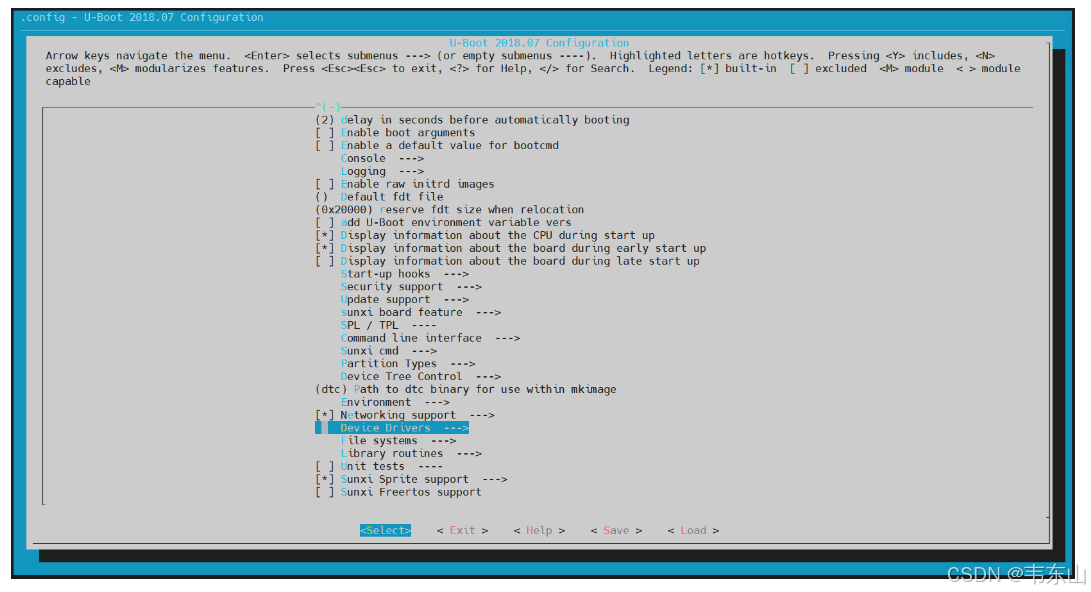Toggle add U-Boot environment variable vers

pos(325,223)
